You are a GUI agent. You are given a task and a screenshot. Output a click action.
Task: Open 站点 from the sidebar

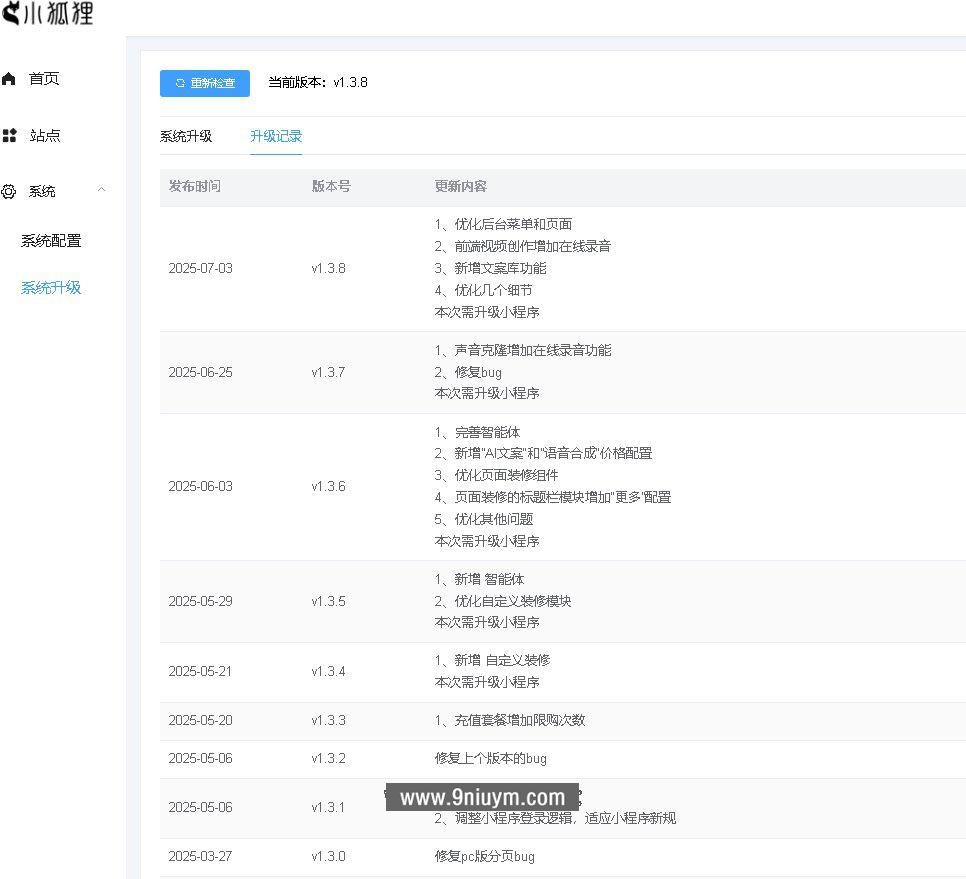(44, 135)
